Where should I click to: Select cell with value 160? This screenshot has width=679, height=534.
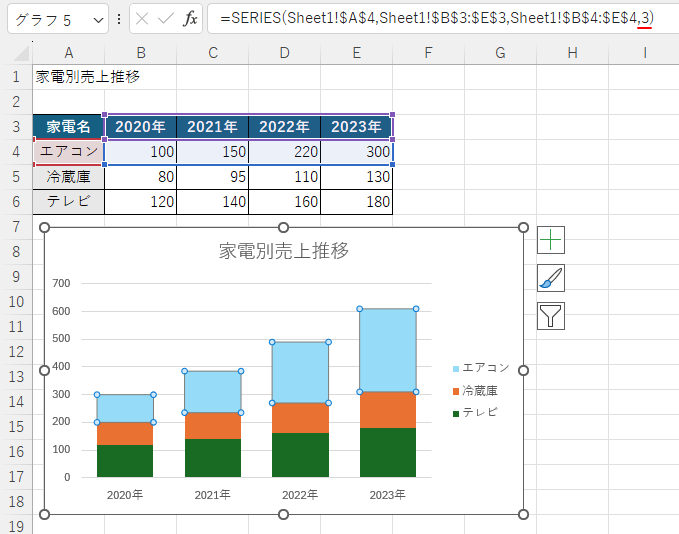(x=285, y=202)
